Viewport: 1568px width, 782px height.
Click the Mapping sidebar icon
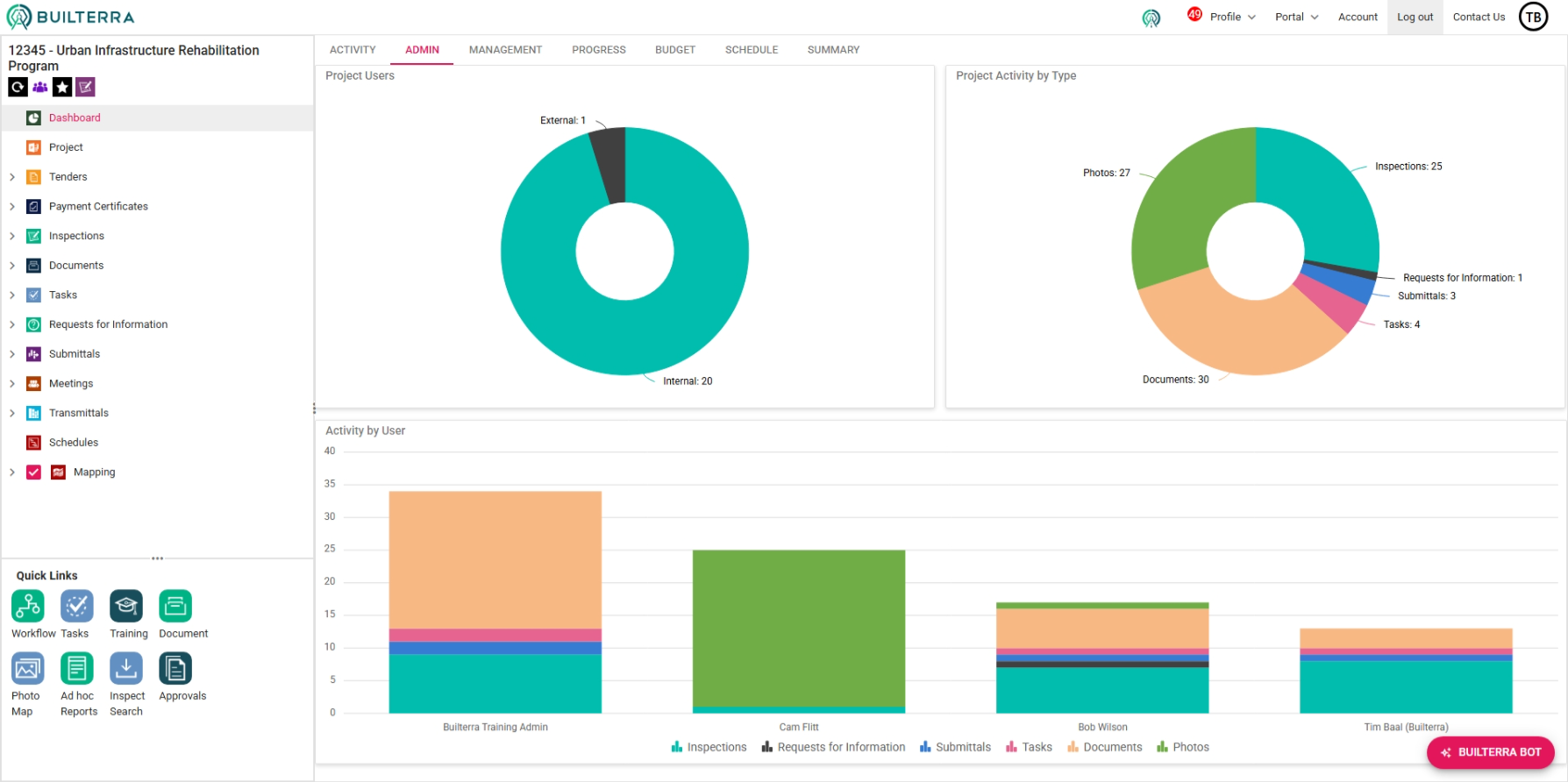58,472
